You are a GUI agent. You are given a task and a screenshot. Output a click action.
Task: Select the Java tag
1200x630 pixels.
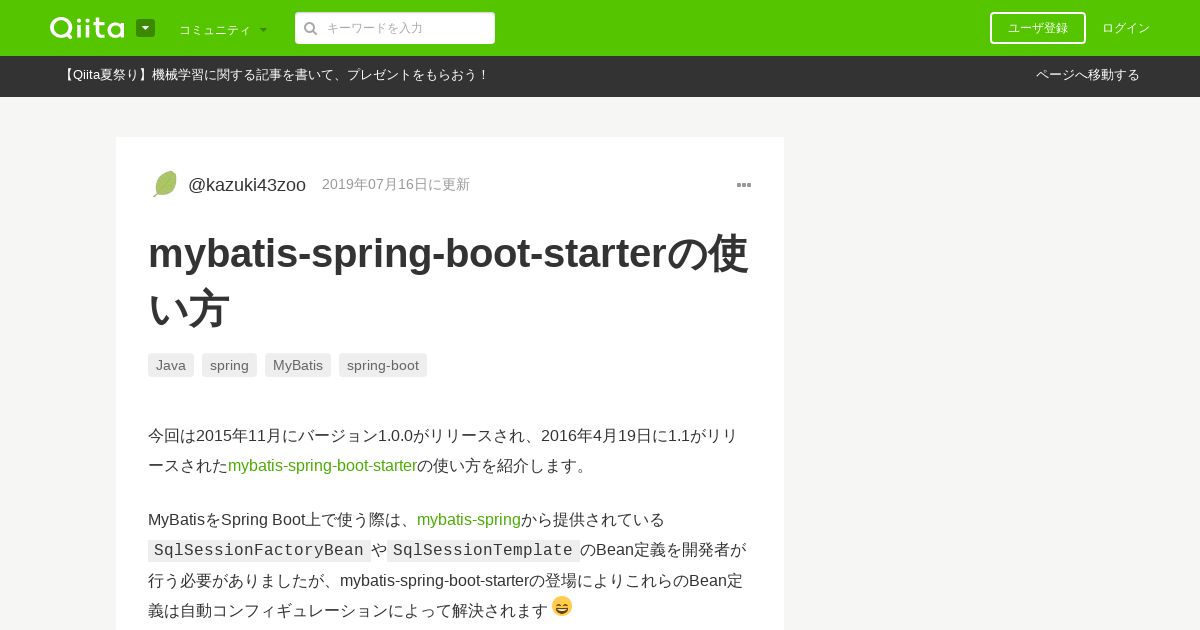171,365
